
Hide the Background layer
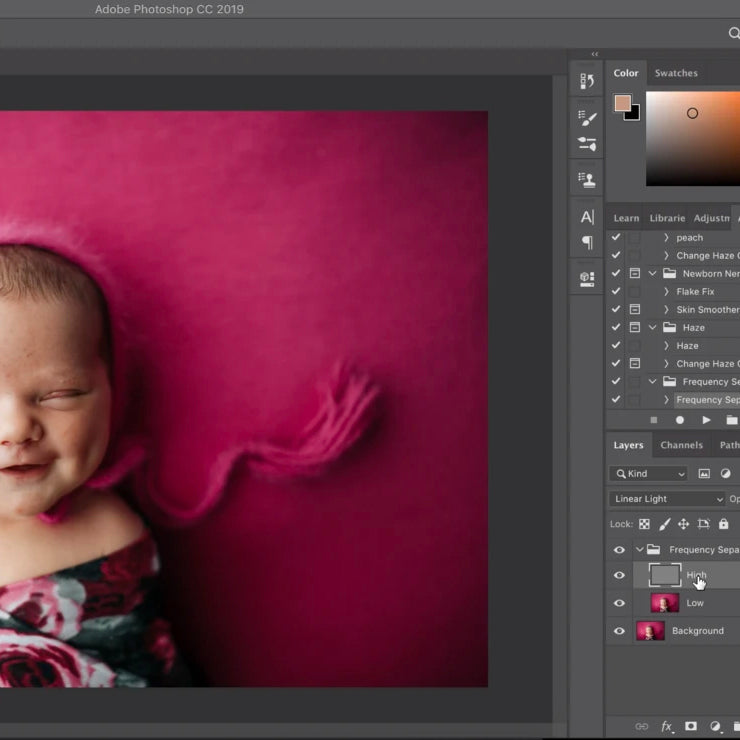(x=619, y=631)
